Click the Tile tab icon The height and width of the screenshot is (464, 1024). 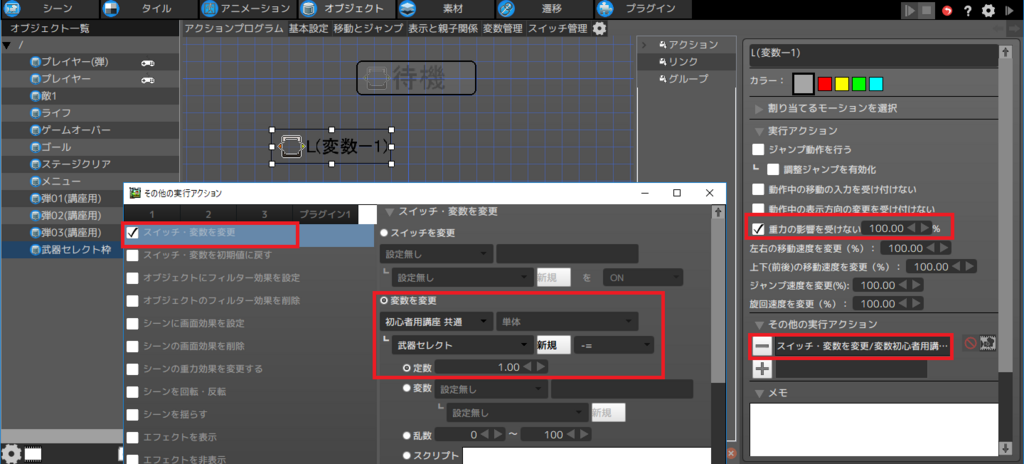coord(110,9)
